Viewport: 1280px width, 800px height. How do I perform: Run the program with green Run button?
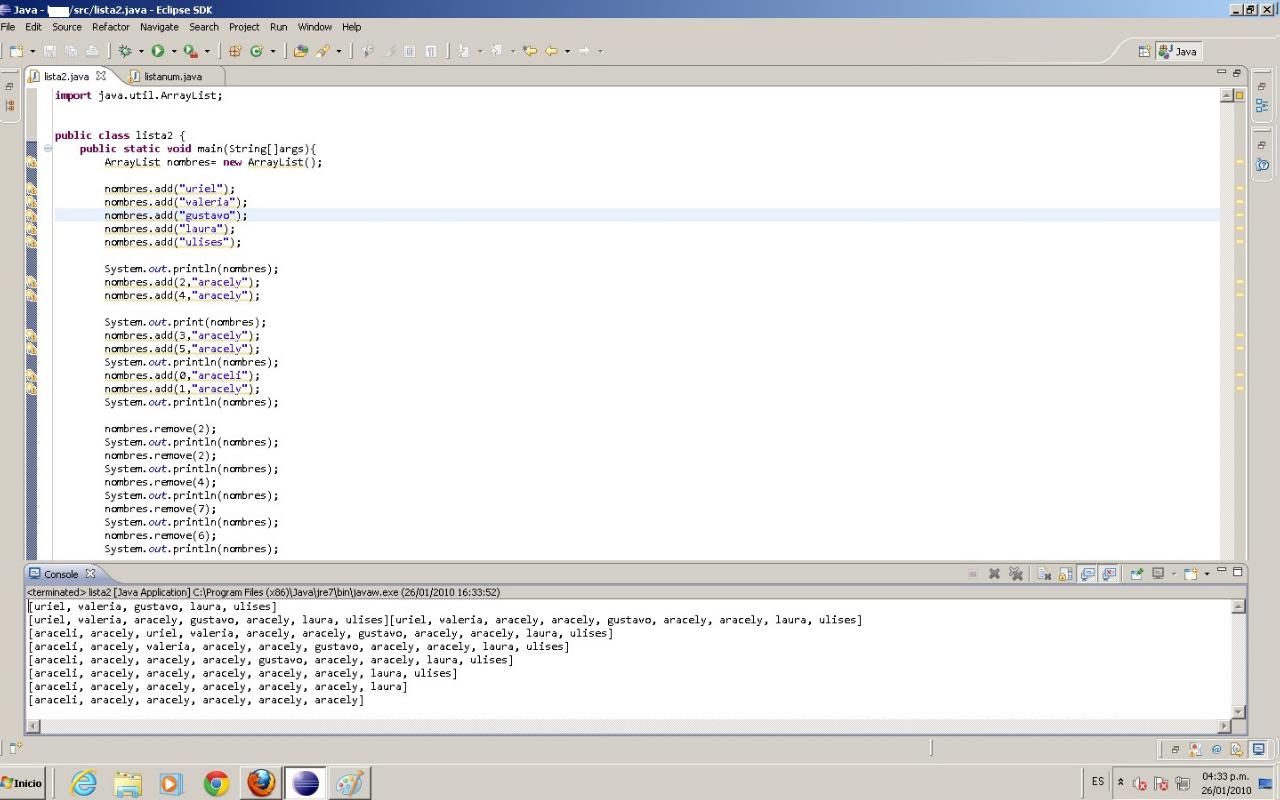pyautogui.click(x=157, y=51)
